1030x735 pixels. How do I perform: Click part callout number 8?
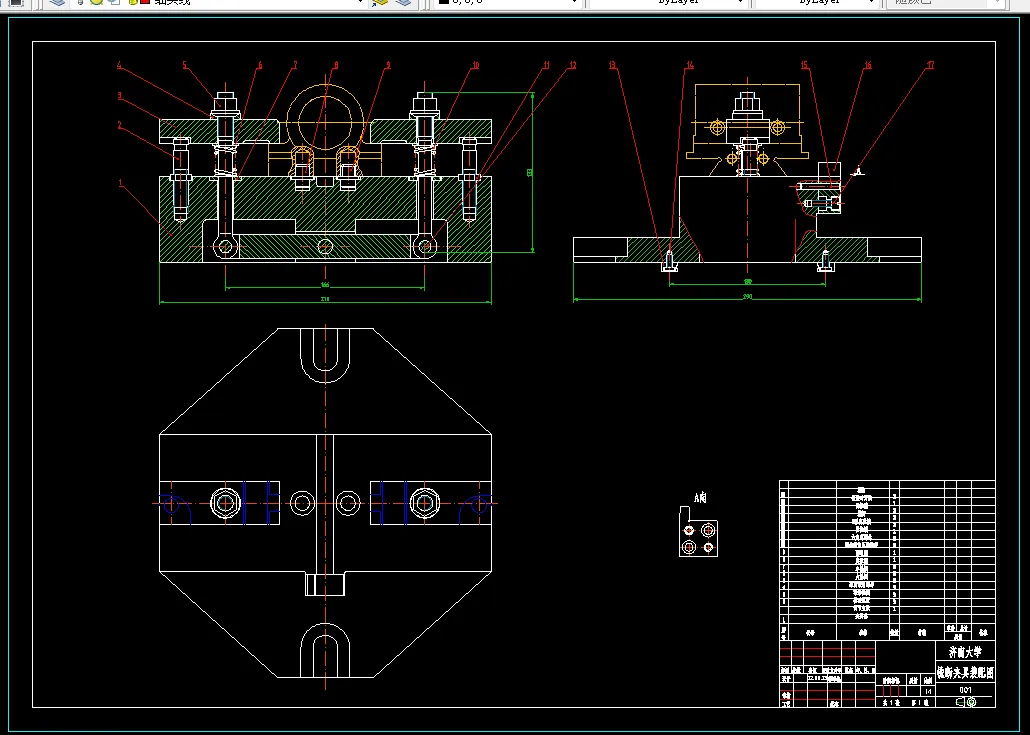(336, 65)
